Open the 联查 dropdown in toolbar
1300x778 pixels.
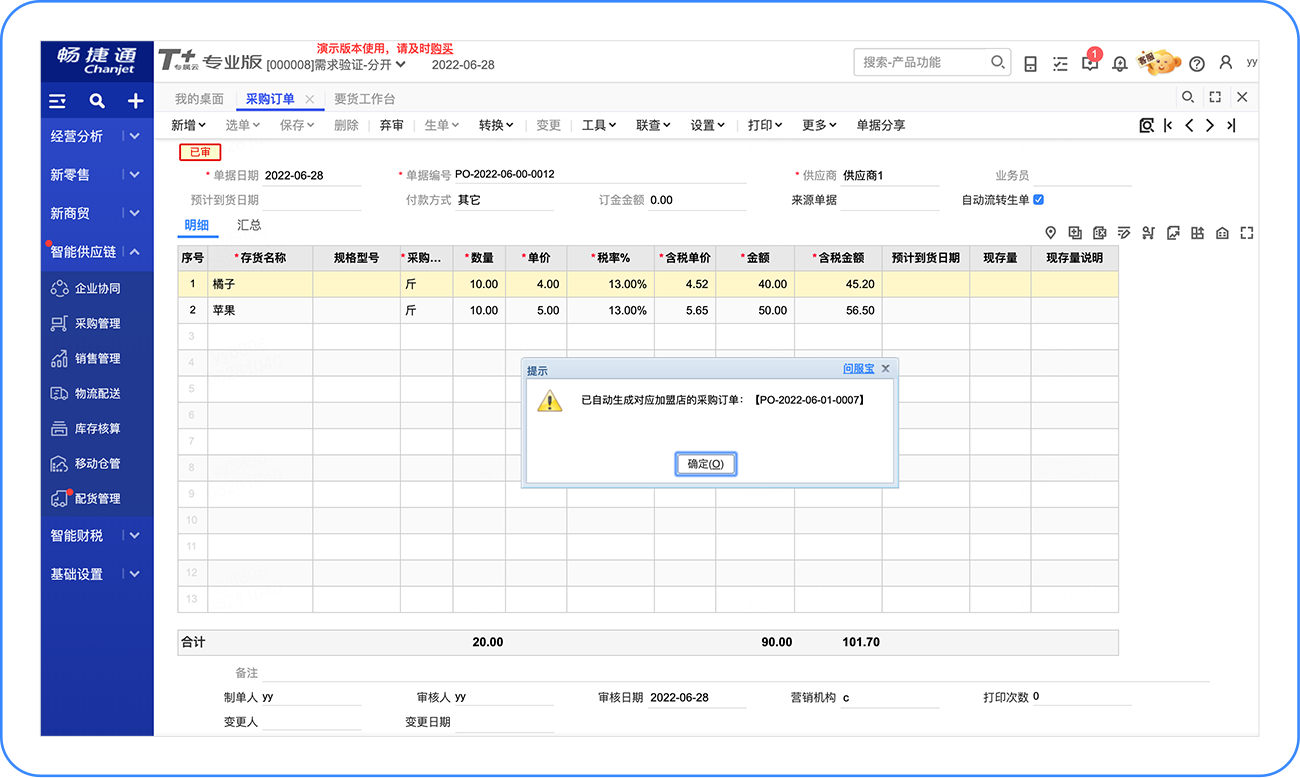point(654,125)
